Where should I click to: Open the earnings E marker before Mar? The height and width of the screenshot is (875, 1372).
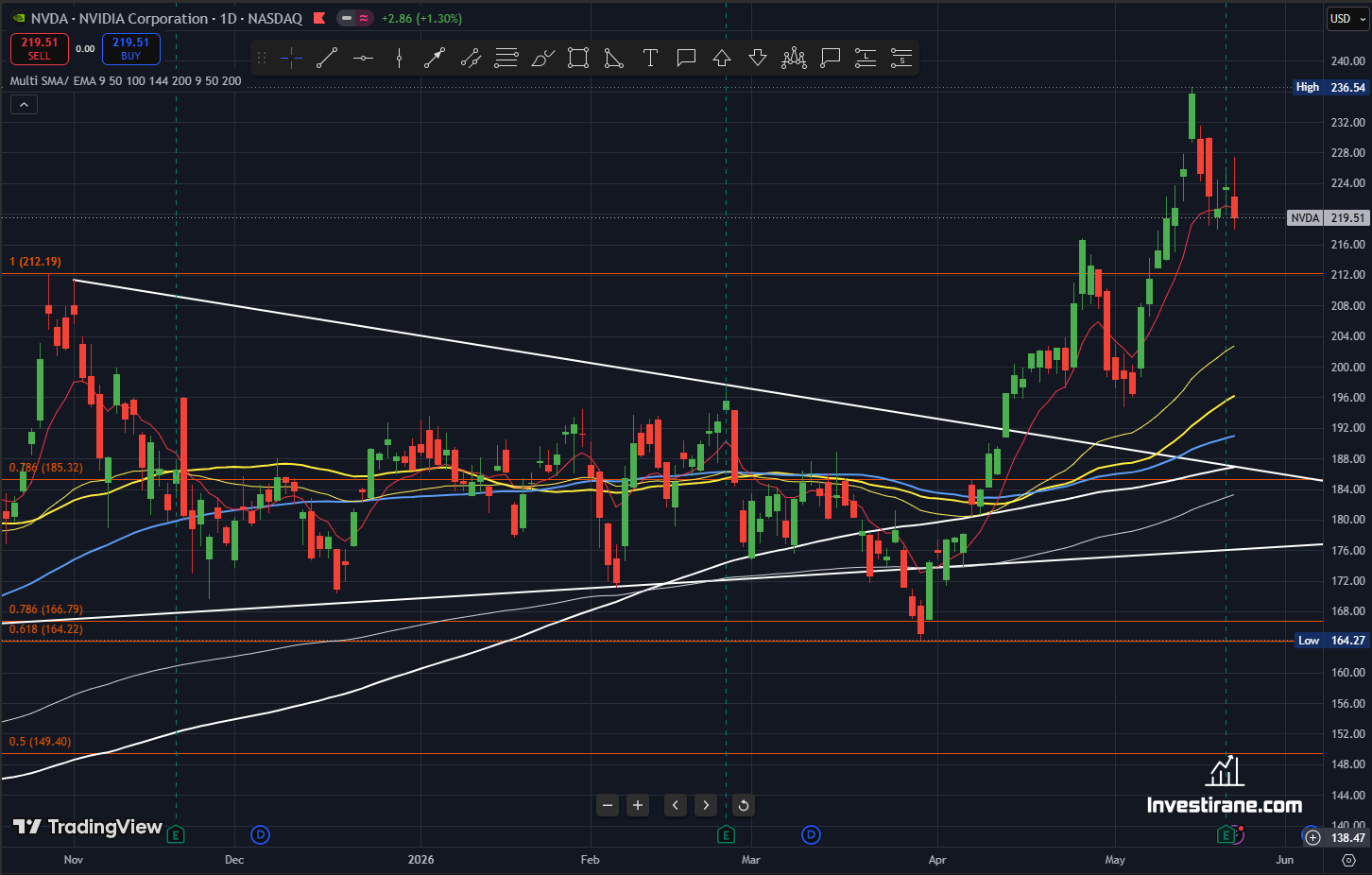(726, 834)
